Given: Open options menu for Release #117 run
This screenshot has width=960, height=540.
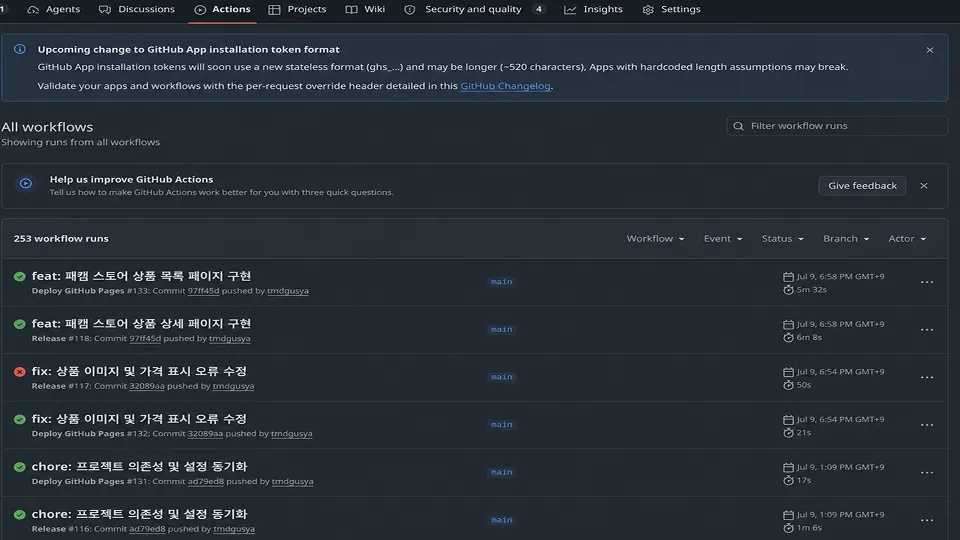Looking at the screenshot, I should point(927,378).
